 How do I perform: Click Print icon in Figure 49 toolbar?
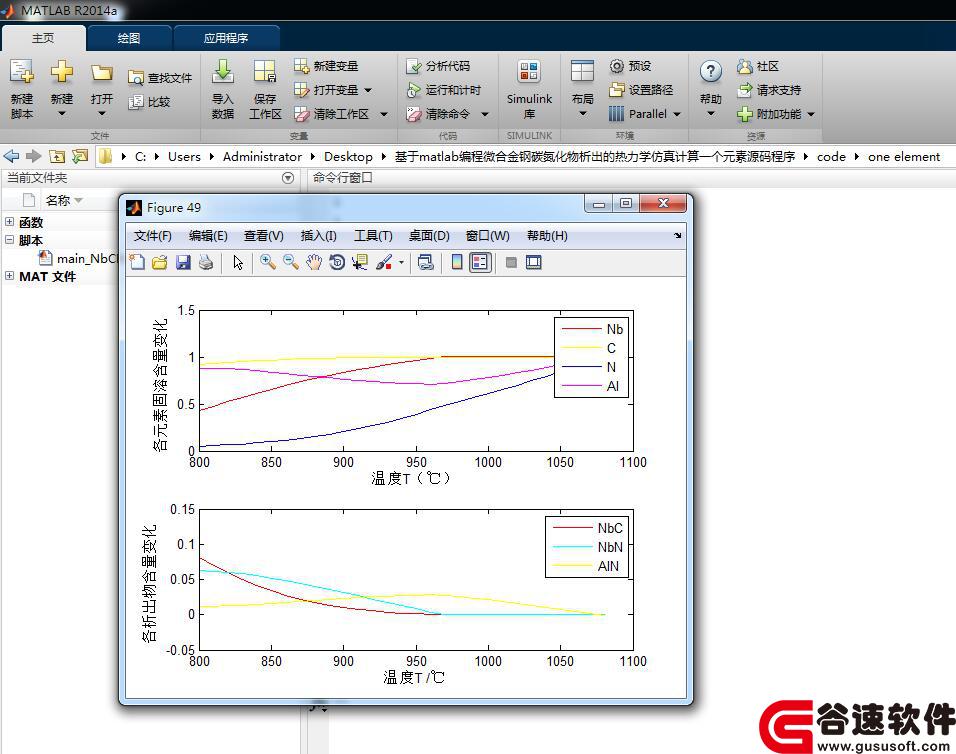[206, 263]
